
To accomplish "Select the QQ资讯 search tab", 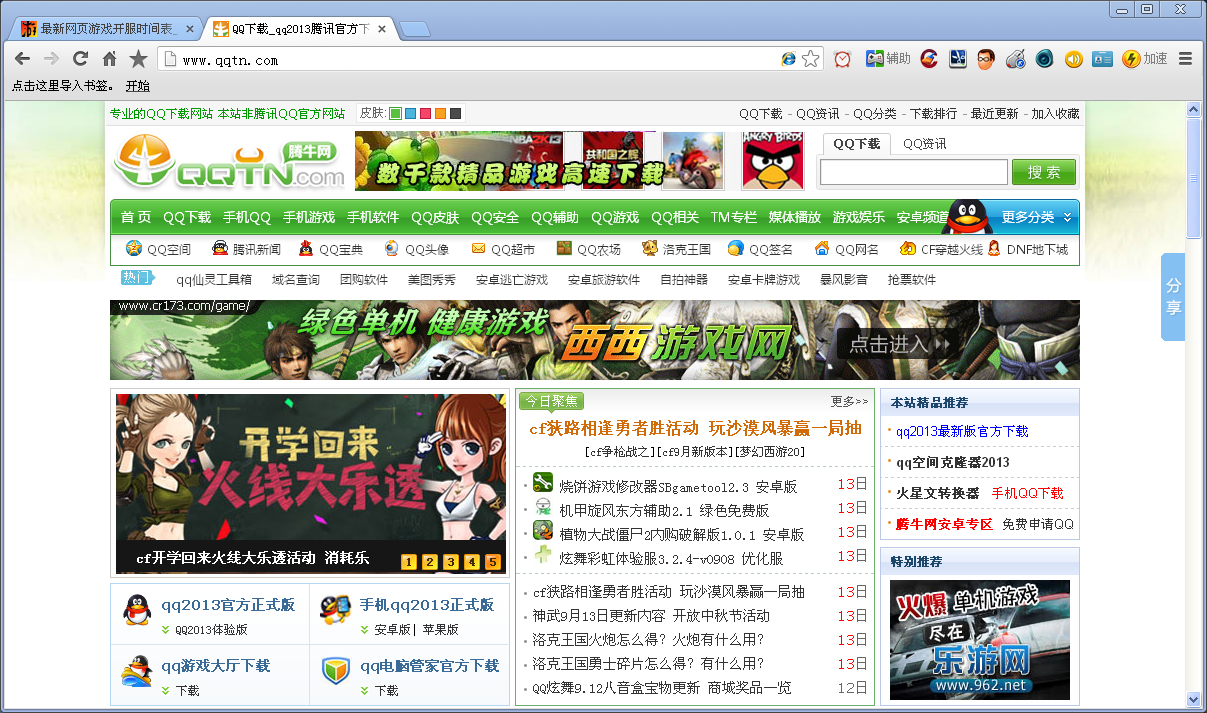I will [x=925, y=143].
